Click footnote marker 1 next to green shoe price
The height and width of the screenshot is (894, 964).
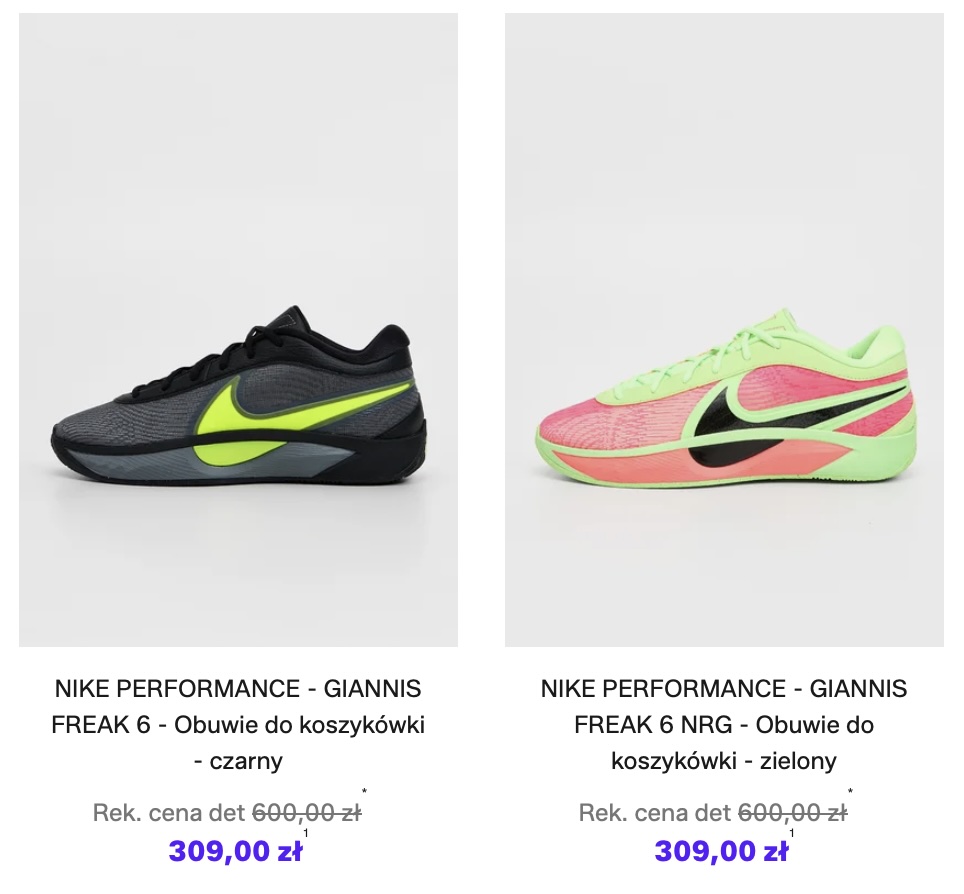(792, 833)
